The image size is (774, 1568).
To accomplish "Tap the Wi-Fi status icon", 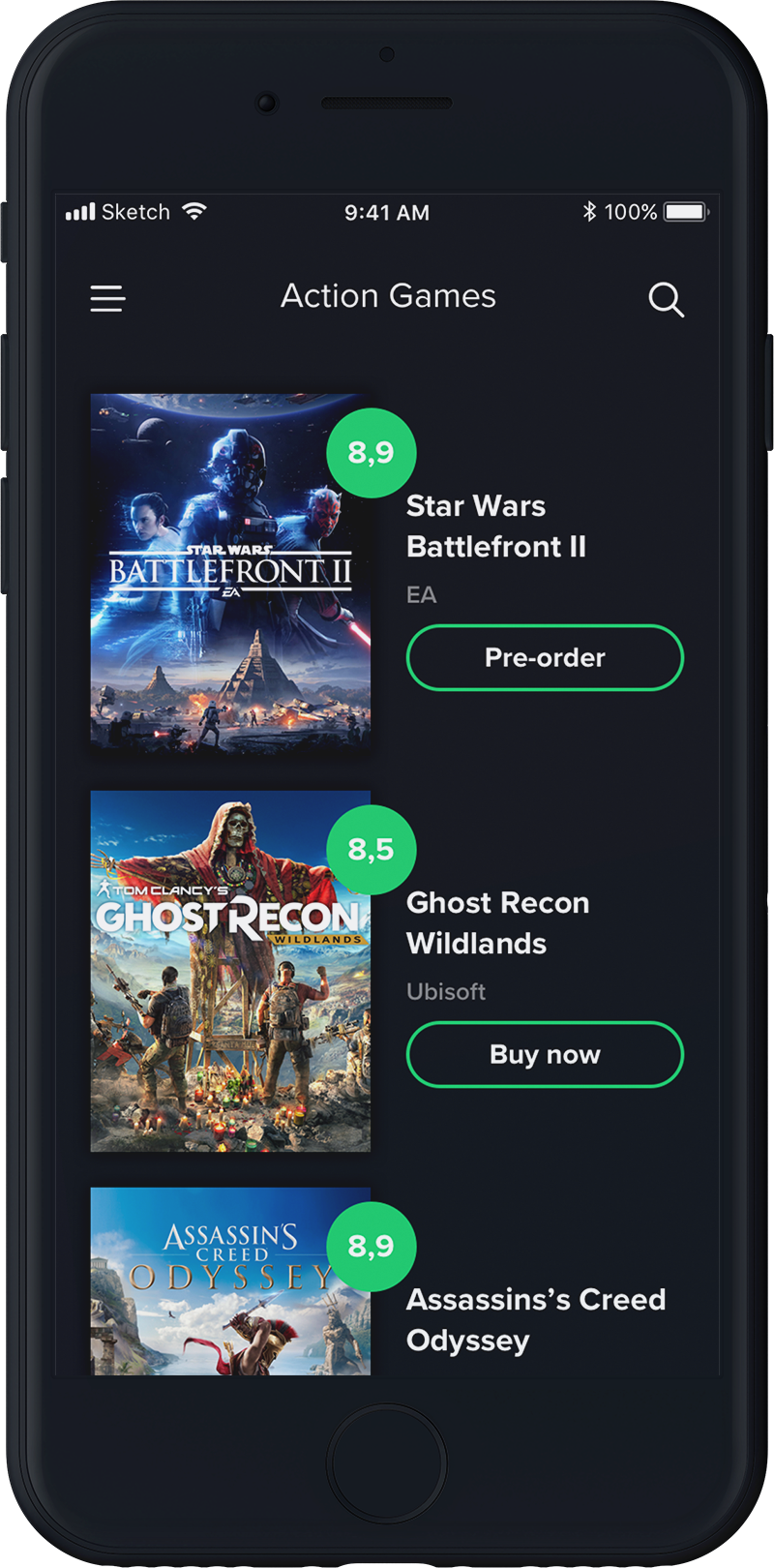I will tap(194, 211).
